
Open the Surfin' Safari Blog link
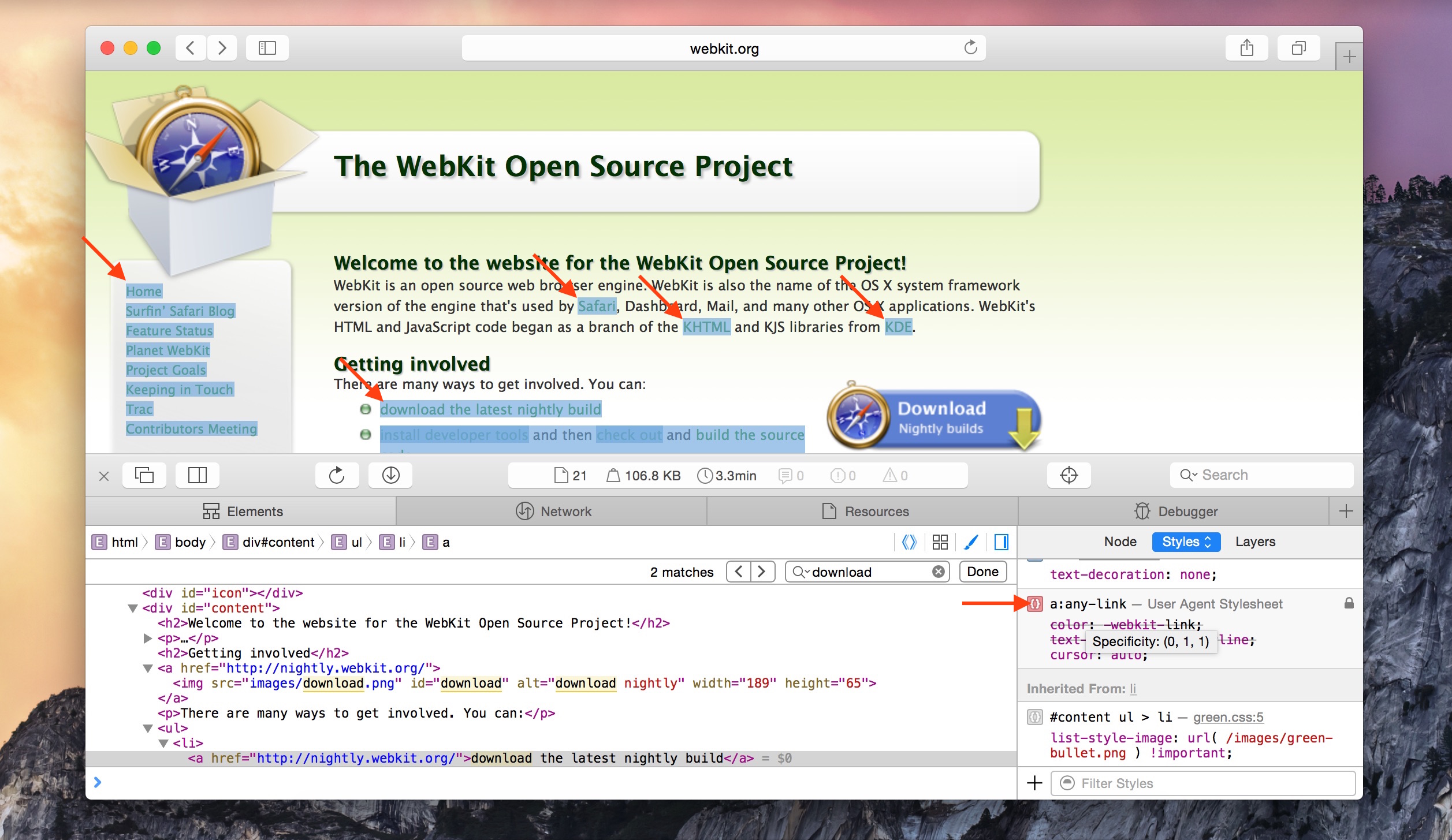click(x=180, y=311)
